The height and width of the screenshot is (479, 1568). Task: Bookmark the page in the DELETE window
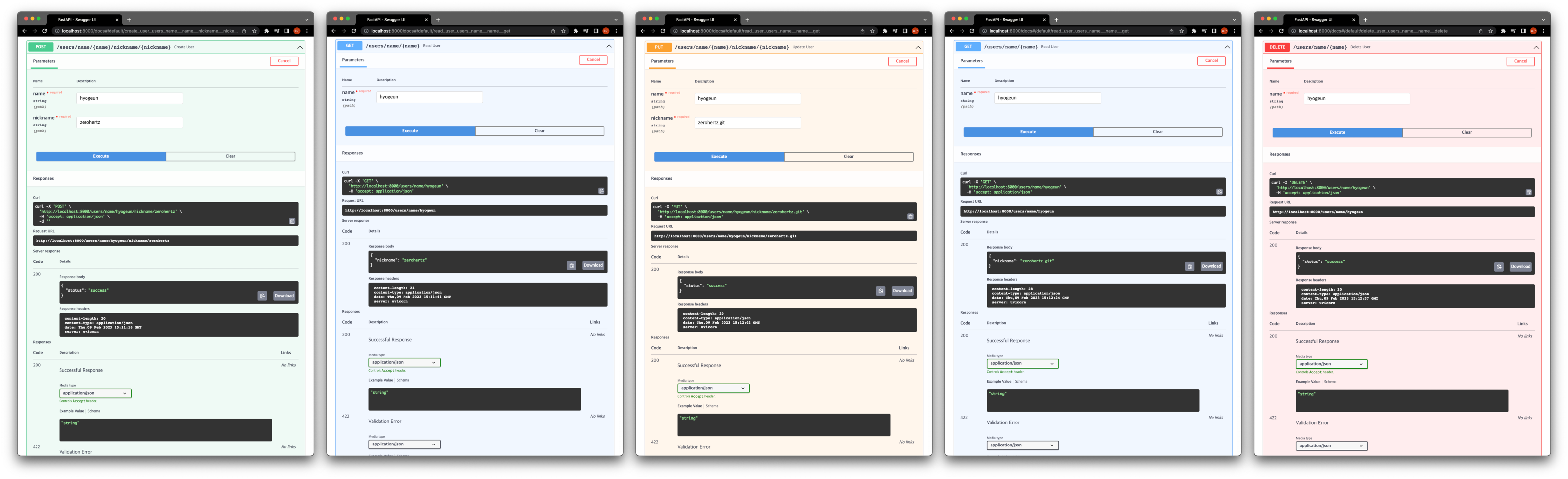click(1491, 31)
